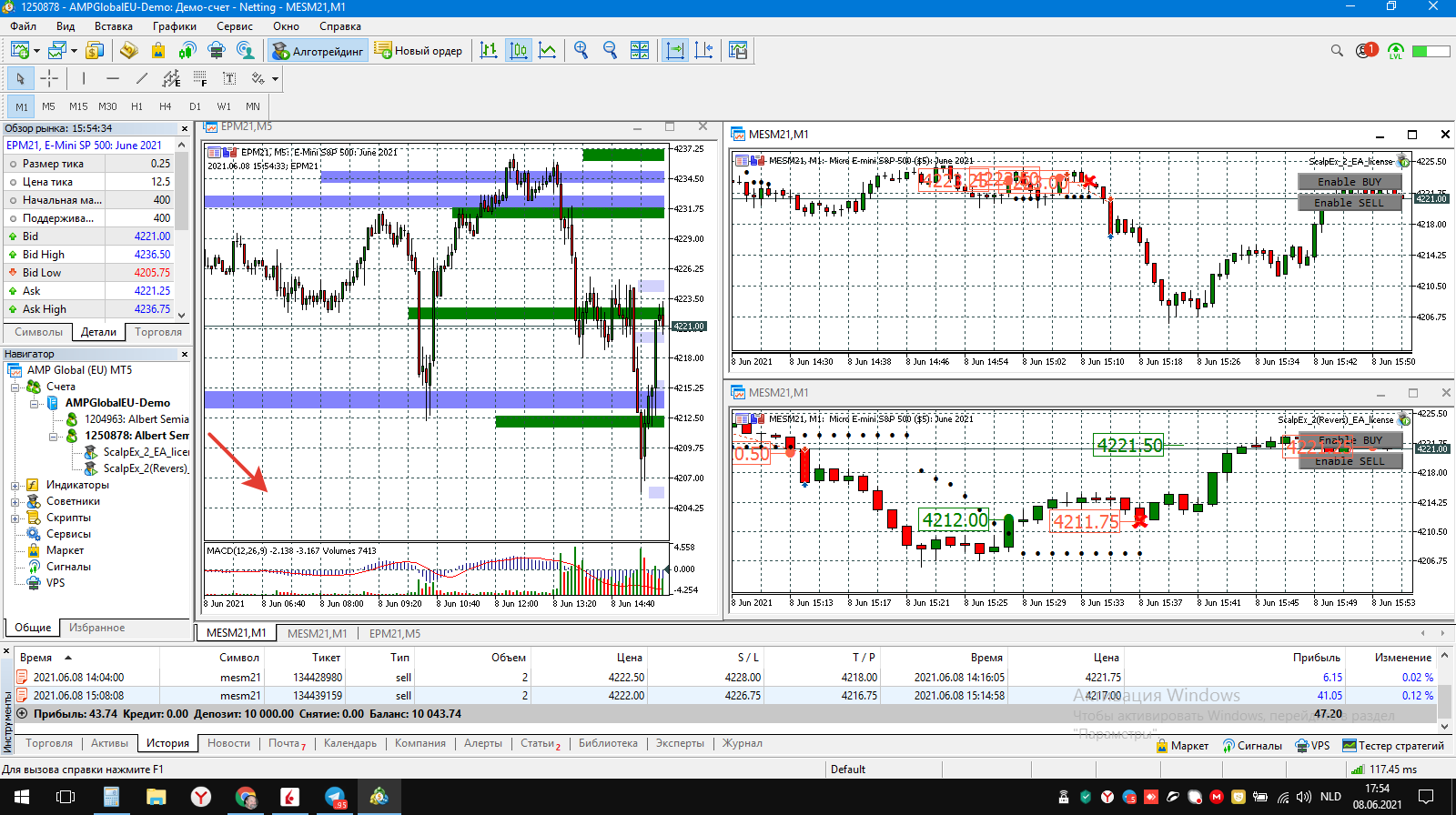Zoom out on the chart
1456x815 pixels.
(x=611, y=51)
